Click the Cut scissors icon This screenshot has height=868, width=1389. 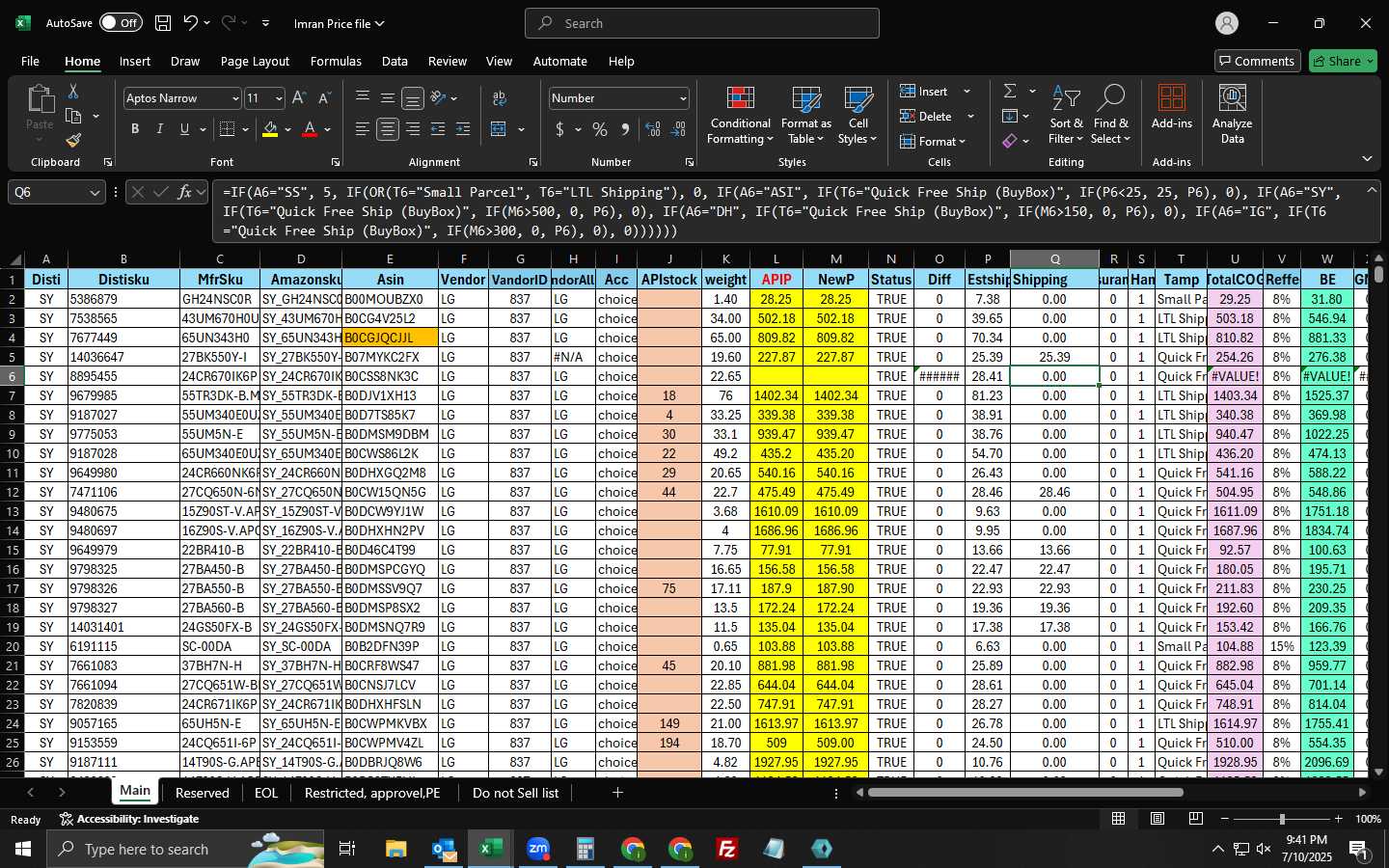pos(73,91)
